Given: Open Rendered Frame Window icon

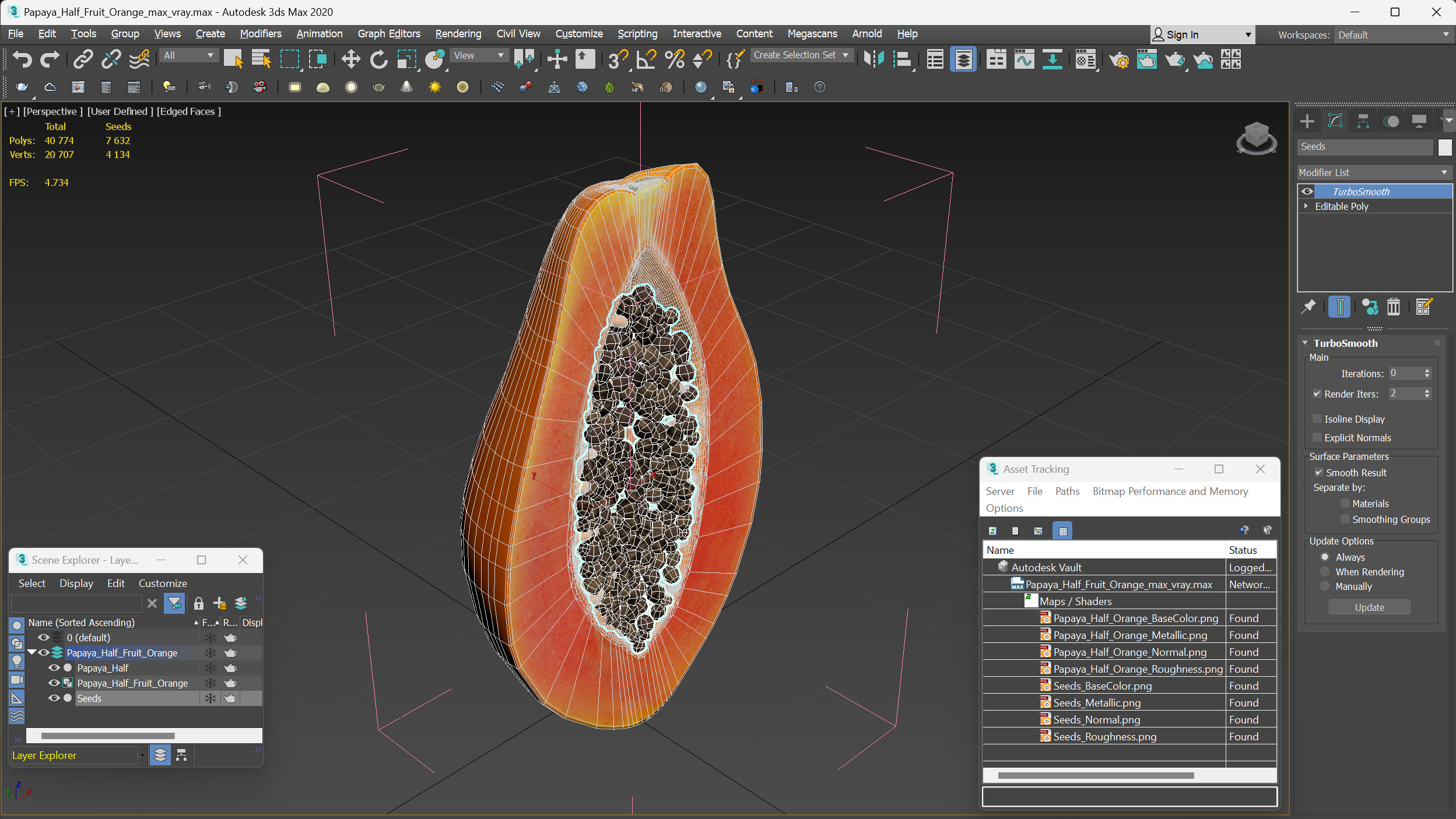Looking at the screenshot, I should click(1146, 59).
